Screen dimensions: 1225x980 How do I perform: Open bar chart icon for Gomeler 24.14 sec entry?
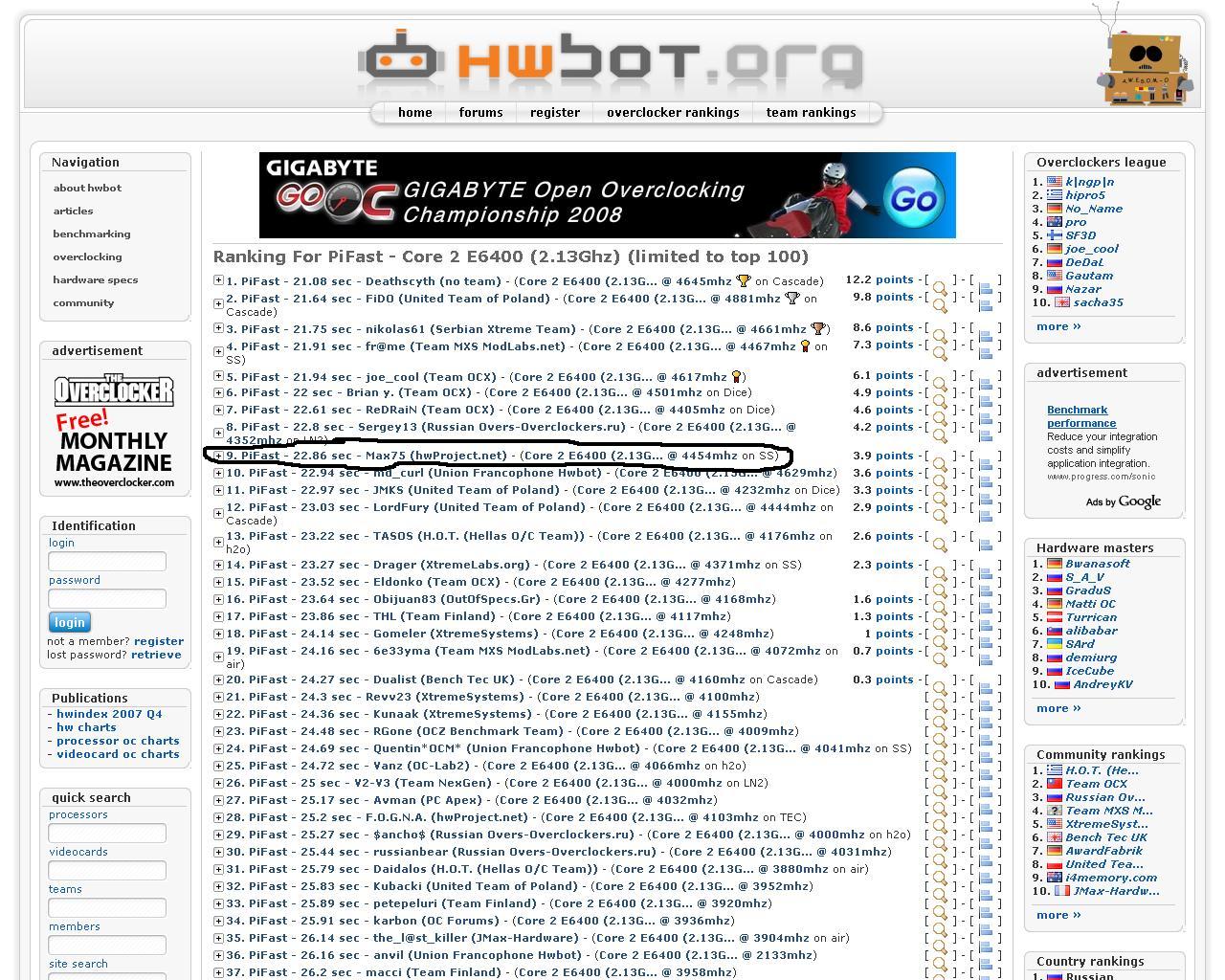986,640
